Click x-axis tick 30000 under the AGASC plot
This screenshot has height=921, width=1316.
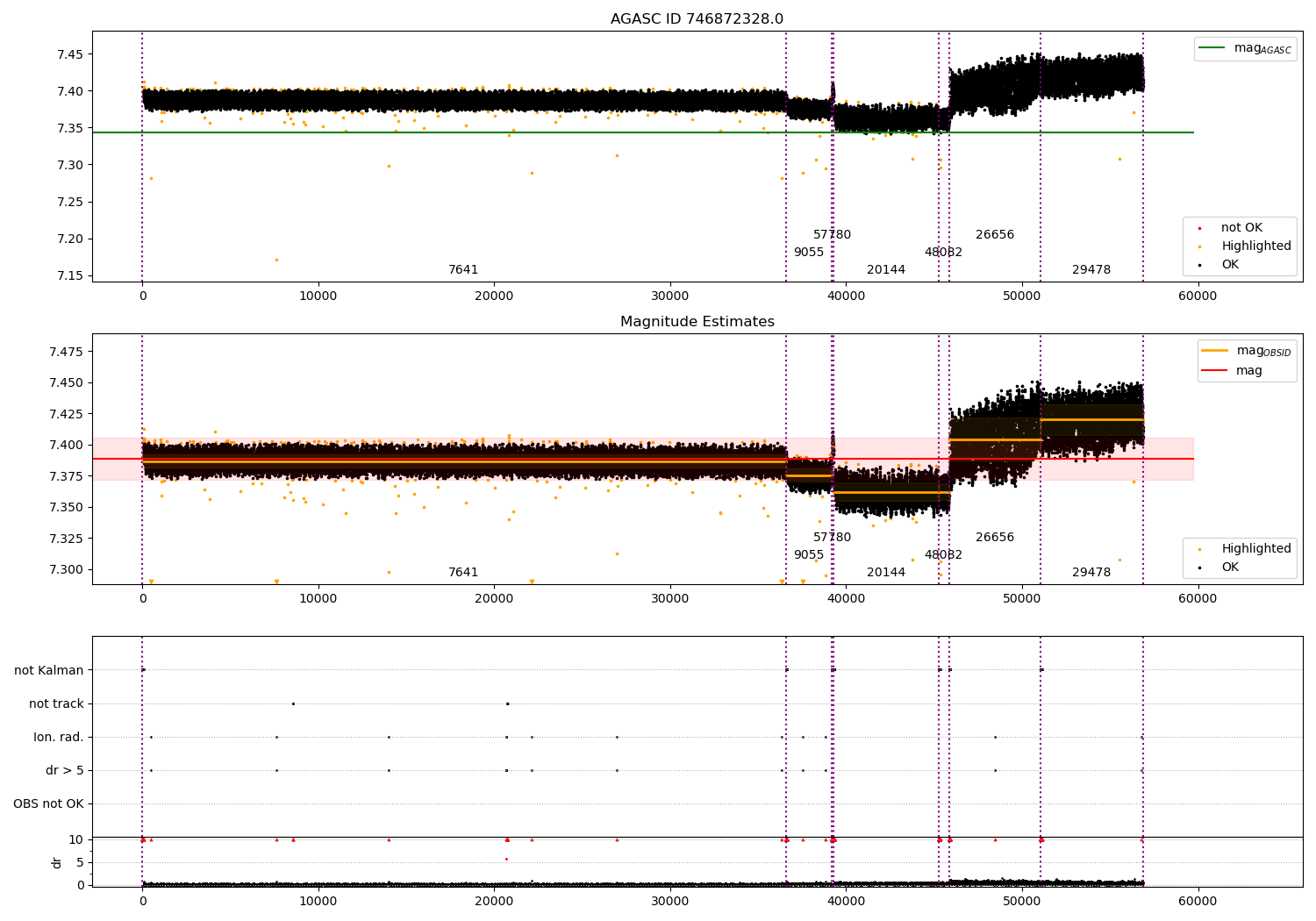point(670,296)
